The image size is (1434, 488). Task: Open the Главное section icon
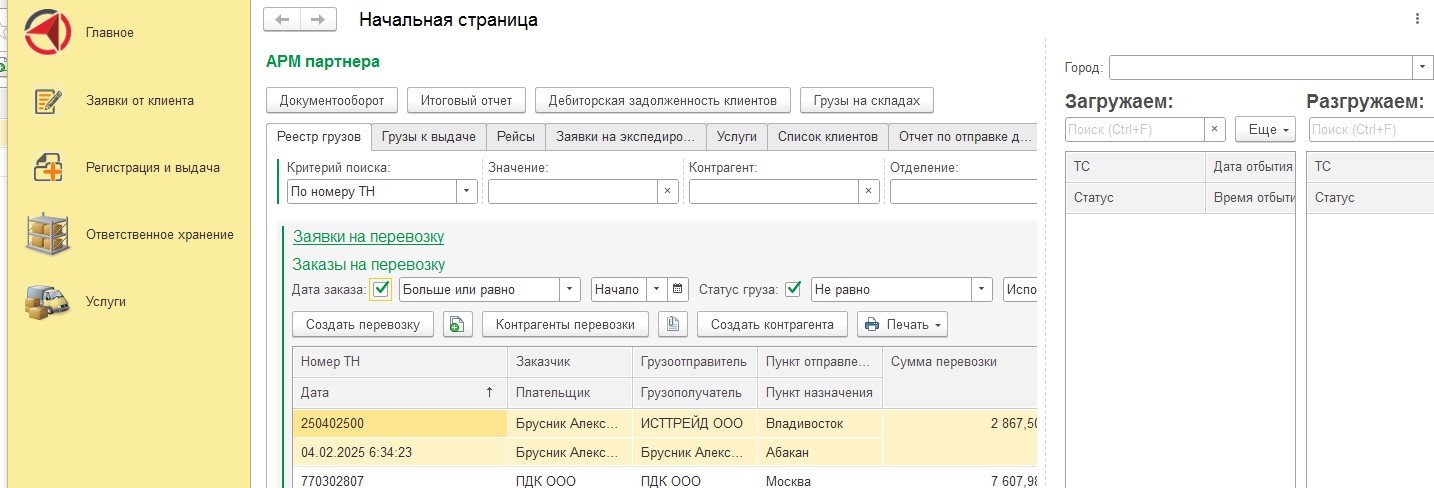pos(47,33)
